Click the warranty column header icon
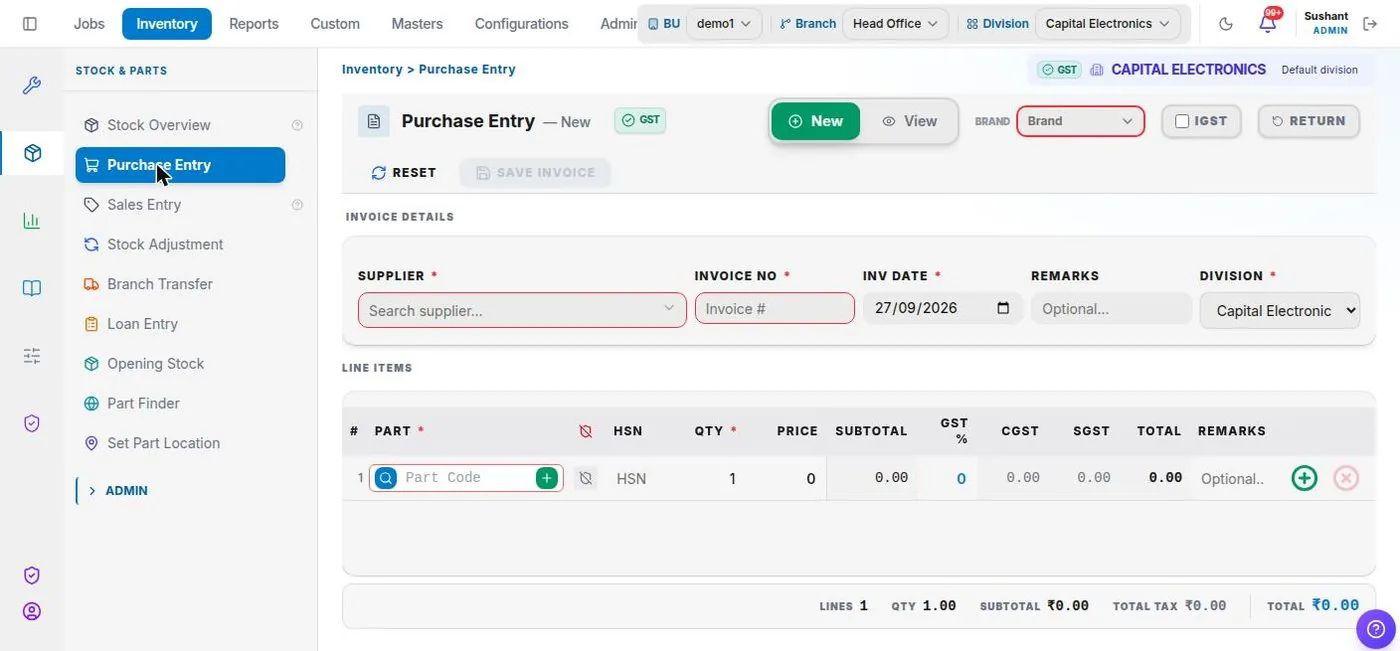1400x651 pixels. [x=586, y=431]
